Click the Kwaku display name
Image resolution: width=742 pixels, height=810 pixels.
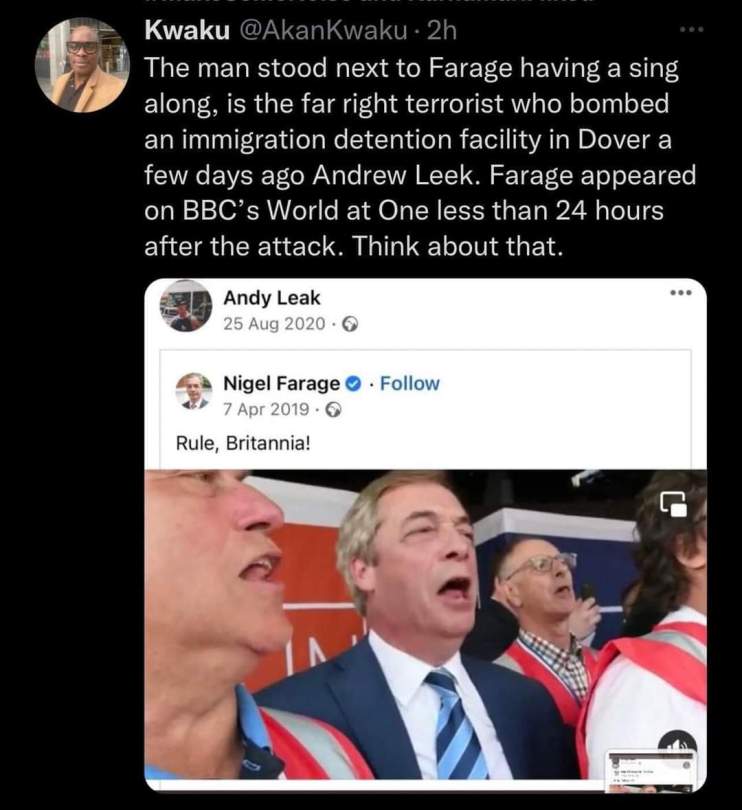pos(183,31)
